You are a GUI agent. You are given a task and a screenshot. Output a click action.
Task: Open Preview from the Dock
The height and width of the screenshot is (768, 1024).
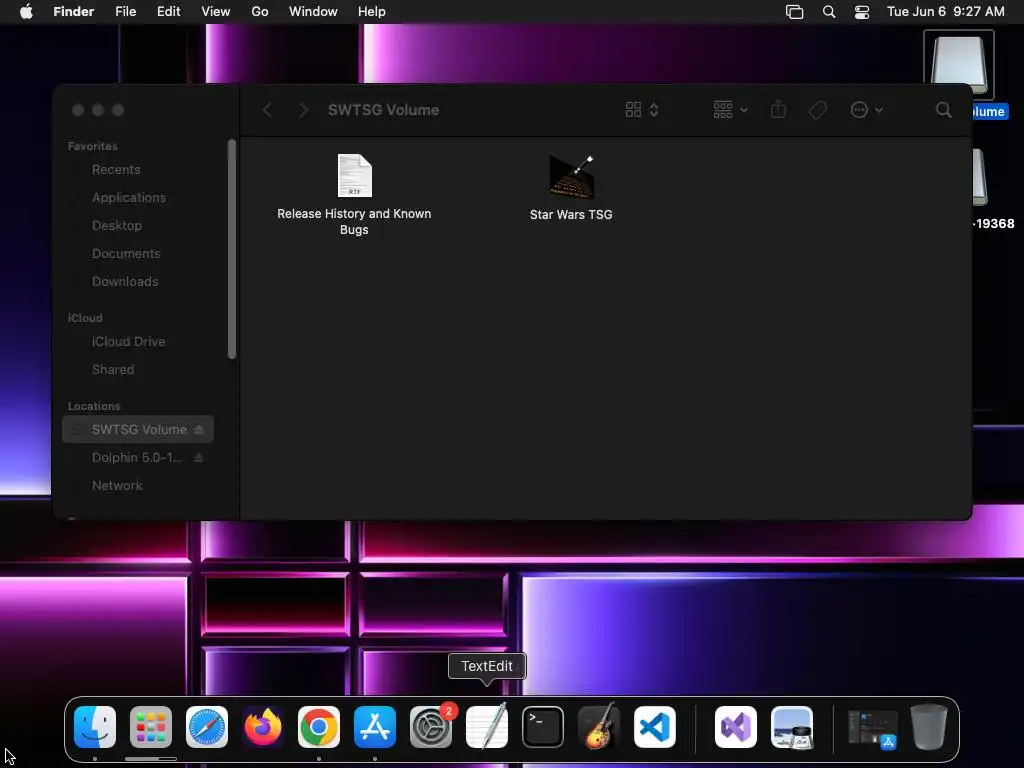click(x=792, y=727)
